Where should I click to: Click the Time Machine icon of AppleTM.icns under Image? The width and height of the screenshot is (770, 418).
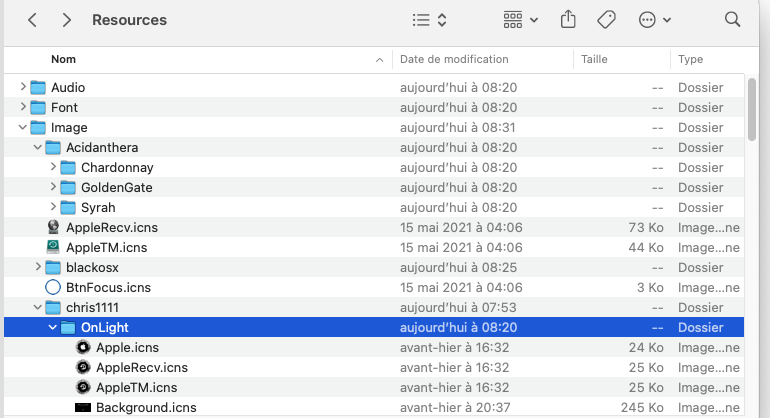pyautogui.click(x=53, y=247)
